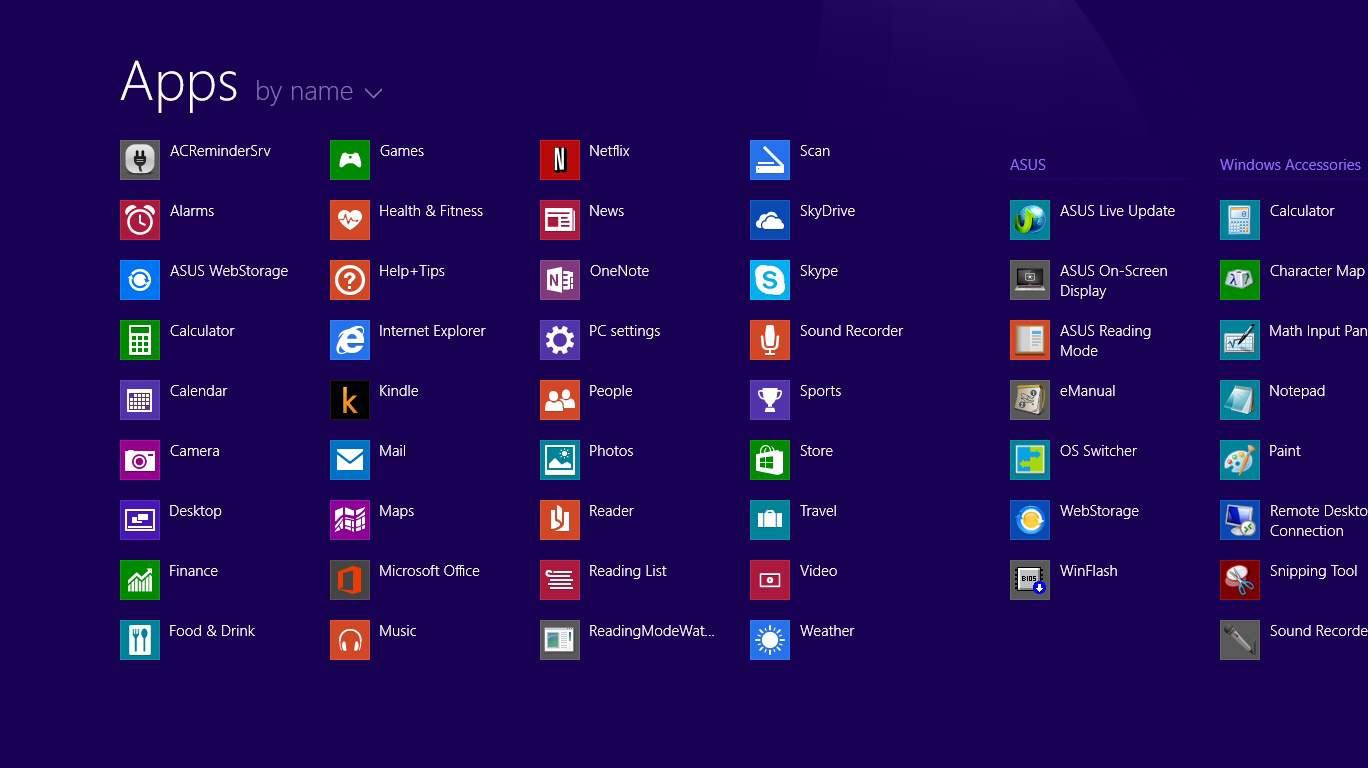Open the Desktop tile icon
Image resolution: width=1368 pixels, height=768 pixels.
pyautogui.click(x=140, y=520)
